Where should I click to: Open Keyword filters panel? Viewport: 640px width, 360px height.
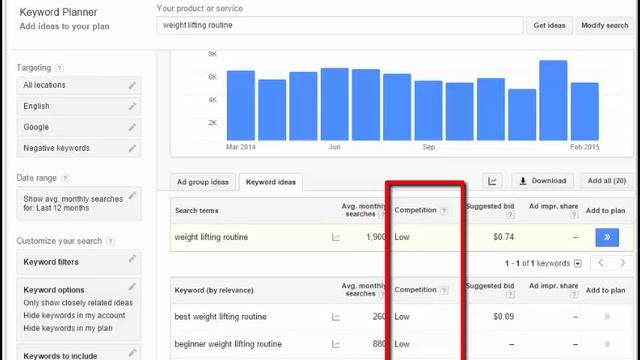coord(79,262)
